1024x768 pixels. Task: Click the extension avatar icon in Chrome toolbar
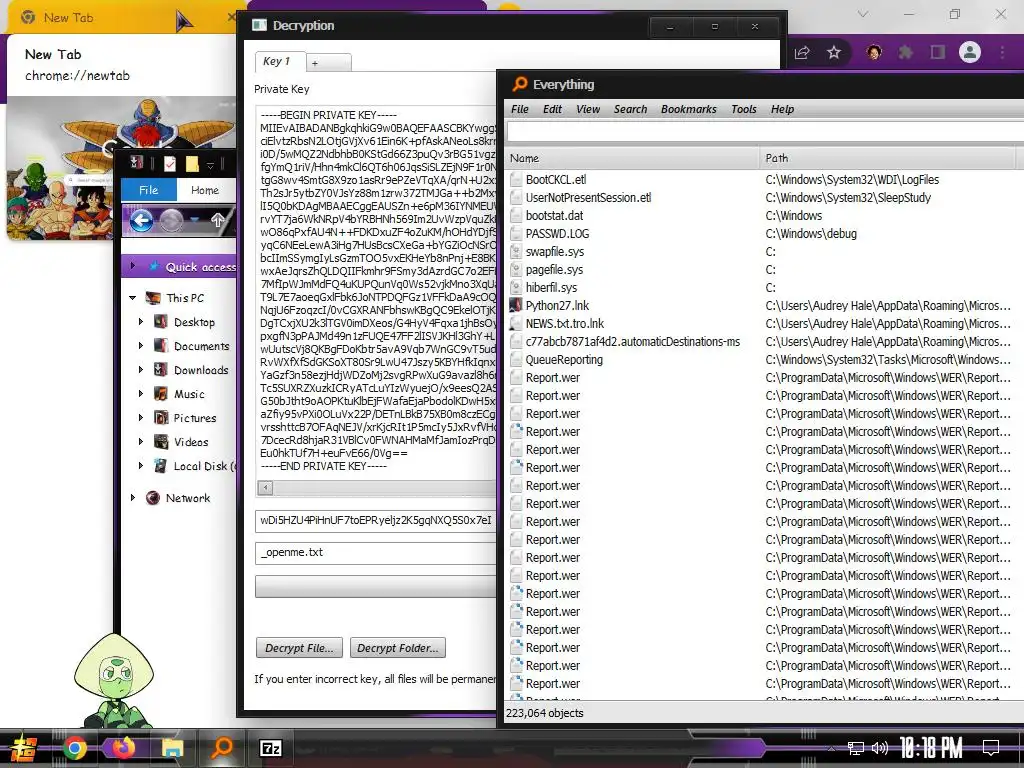(x=874, y=52)
